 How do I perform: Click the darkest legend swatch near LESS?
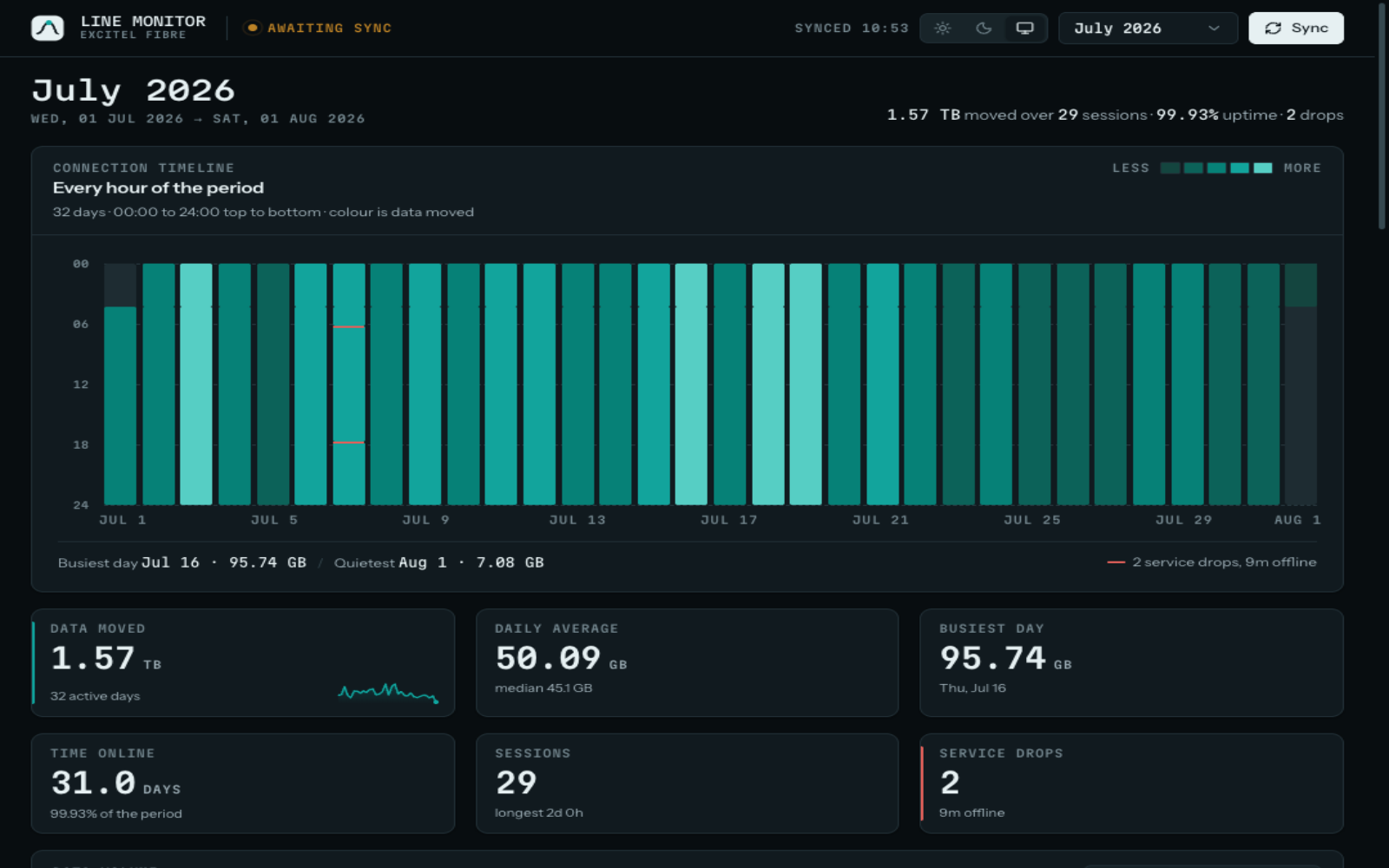(1170, 168)
